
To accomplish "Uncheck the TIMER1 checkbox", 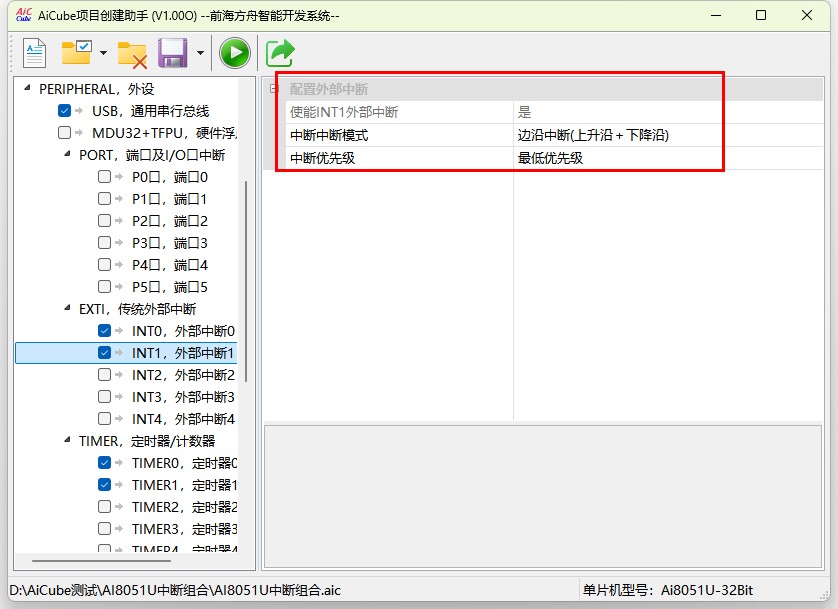I will [104, 485].
